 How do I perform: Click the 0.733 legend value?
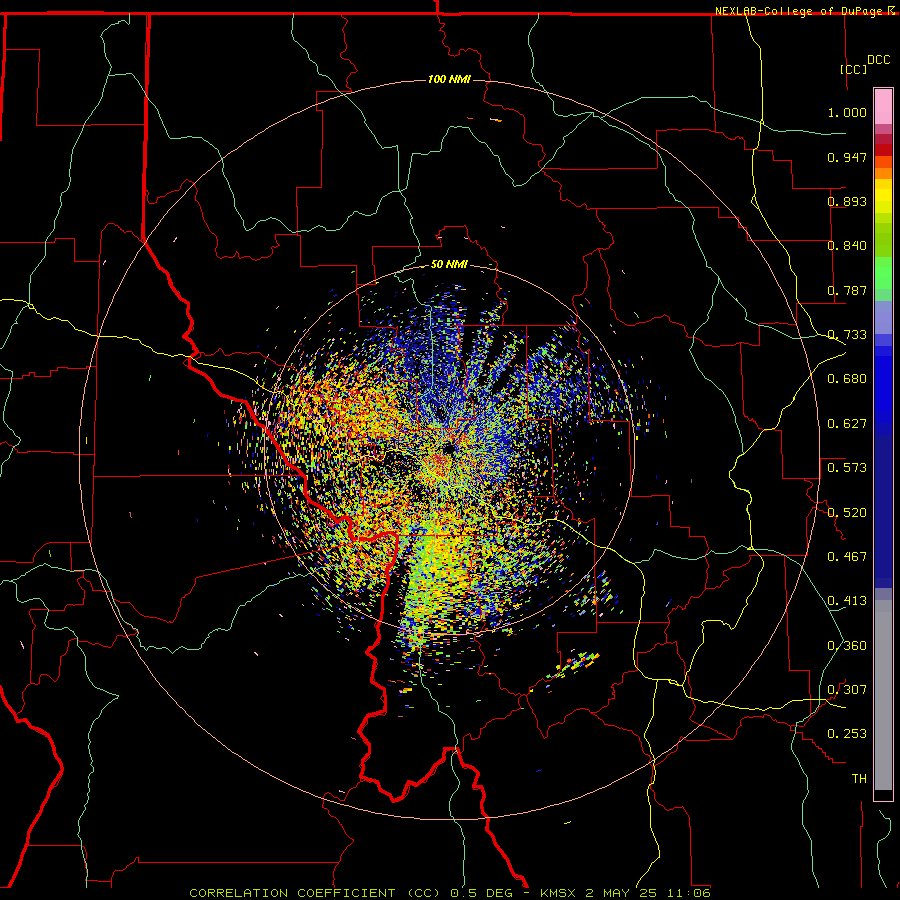pos(847,335)
